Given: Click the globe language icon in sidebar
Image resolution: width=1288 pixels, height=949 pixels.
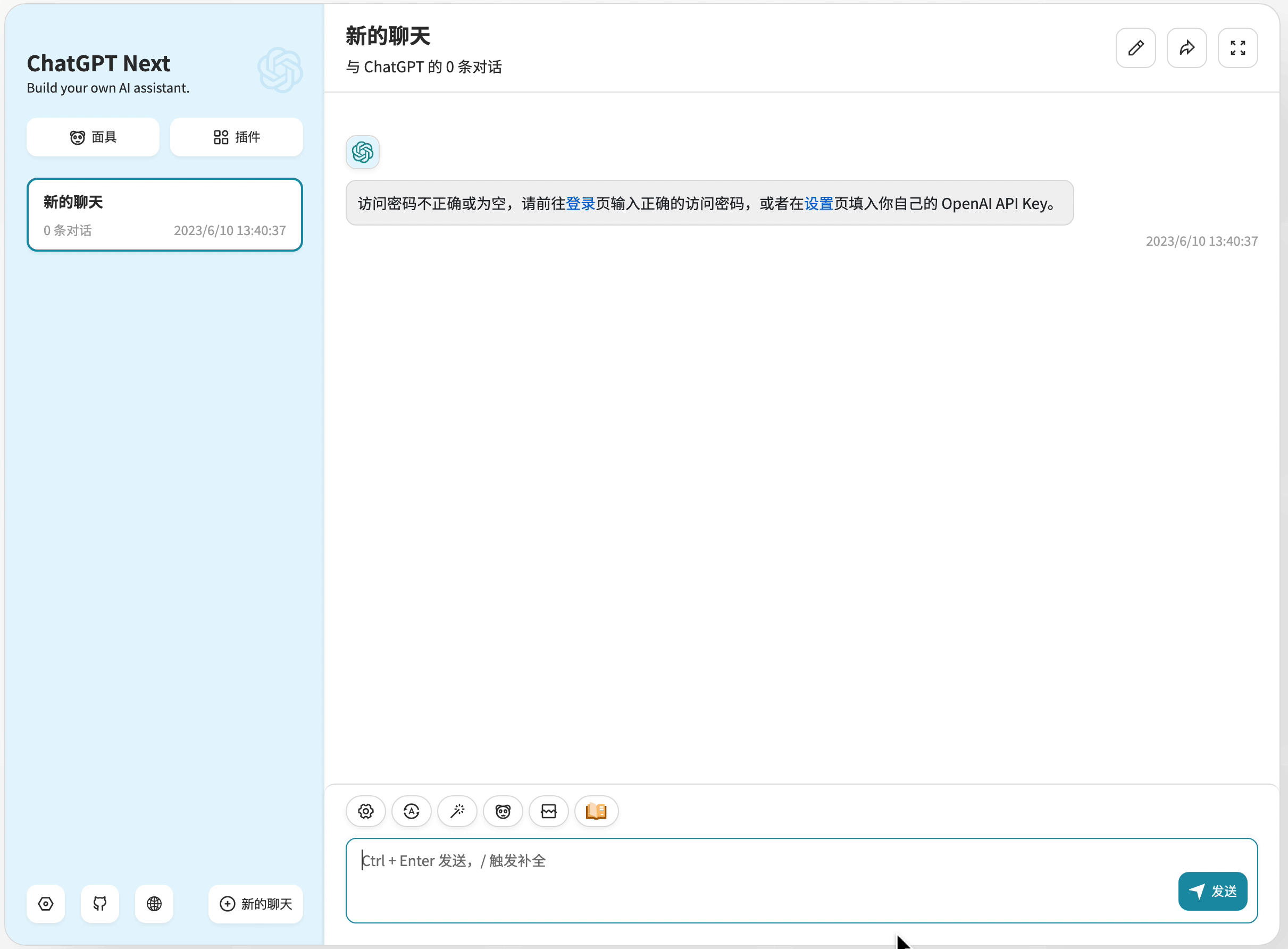Looking at the screenshot, I should (x=154, y=904).
